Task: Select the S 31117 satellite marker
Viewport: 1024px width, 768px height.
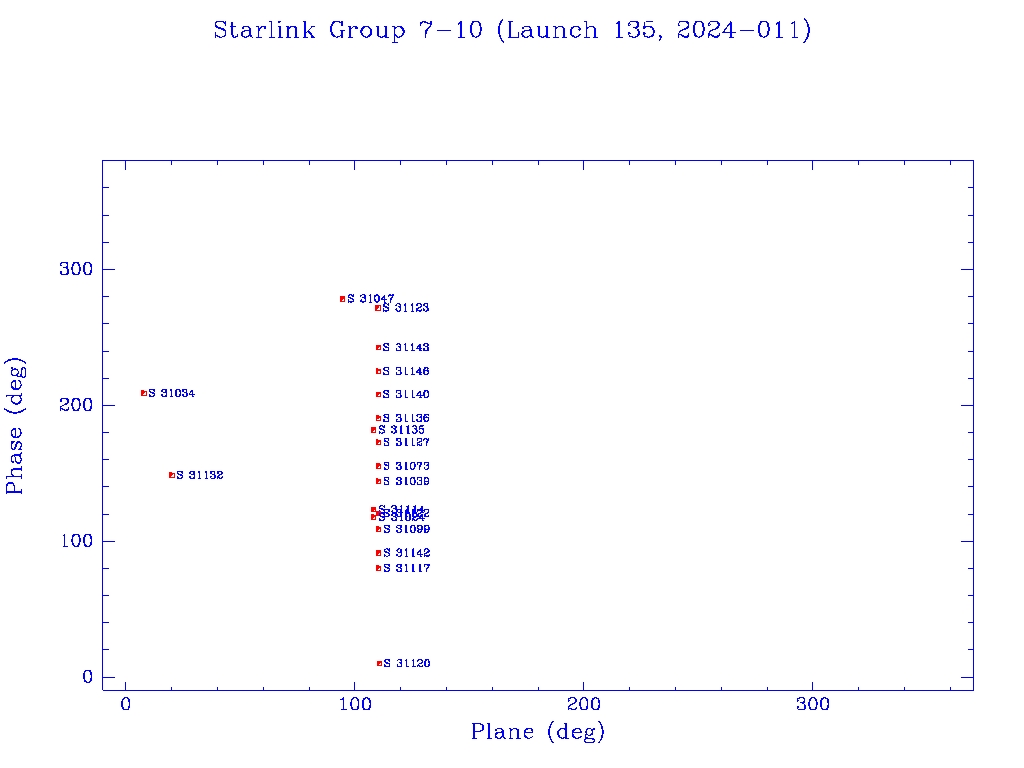Action: (378, 568)
